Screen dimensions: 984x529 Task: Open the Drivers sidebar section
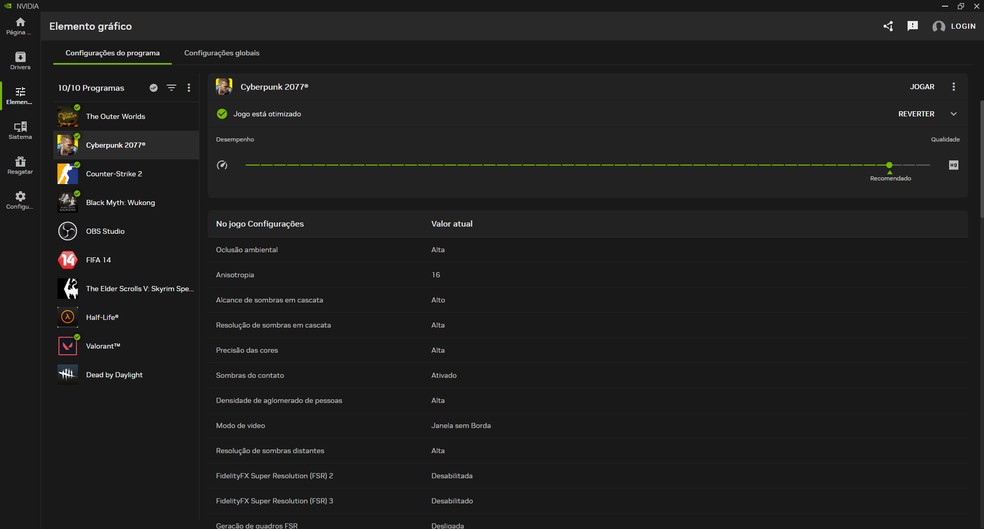tap(20, 61)
